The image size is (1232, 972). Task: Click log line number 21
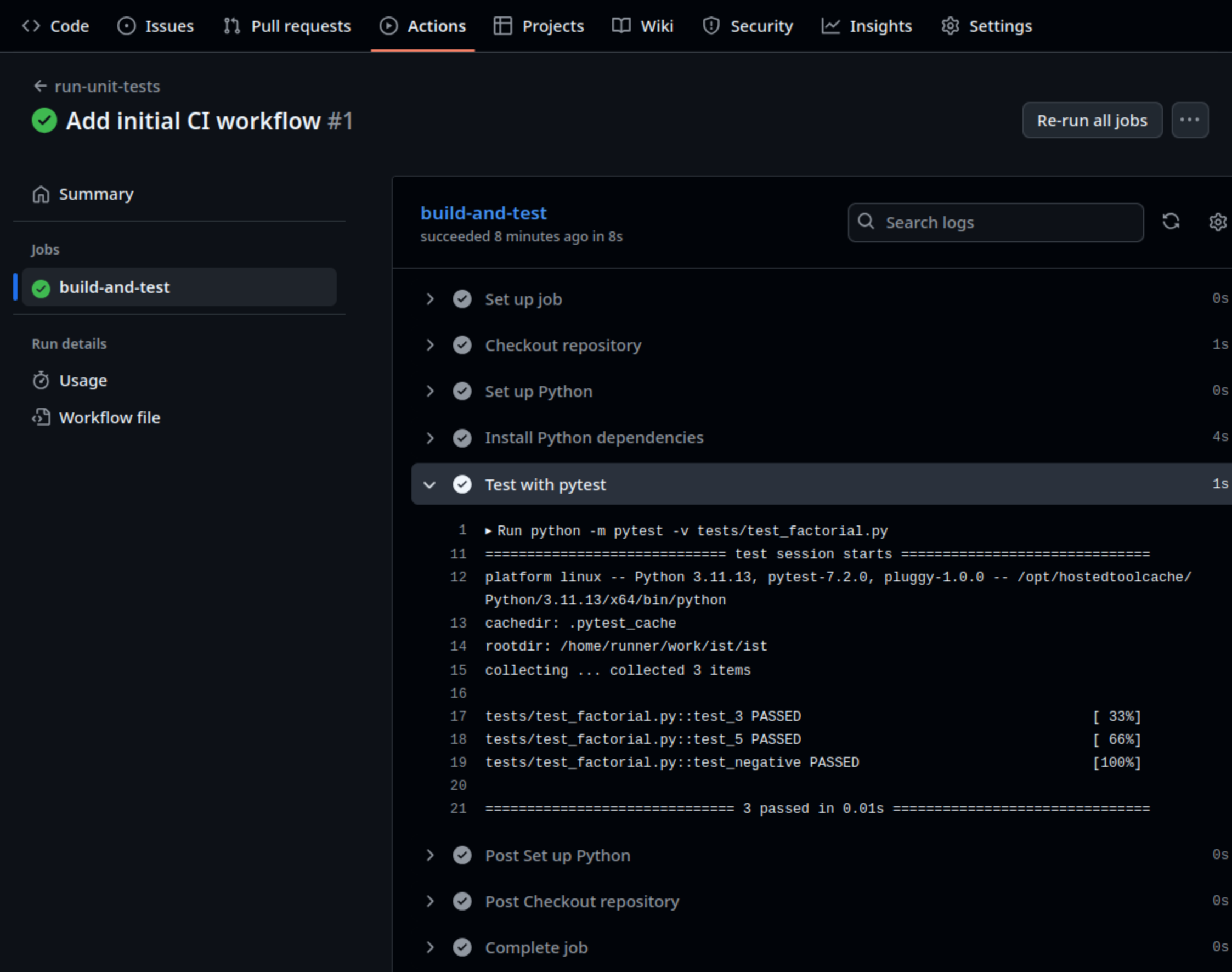458,808
